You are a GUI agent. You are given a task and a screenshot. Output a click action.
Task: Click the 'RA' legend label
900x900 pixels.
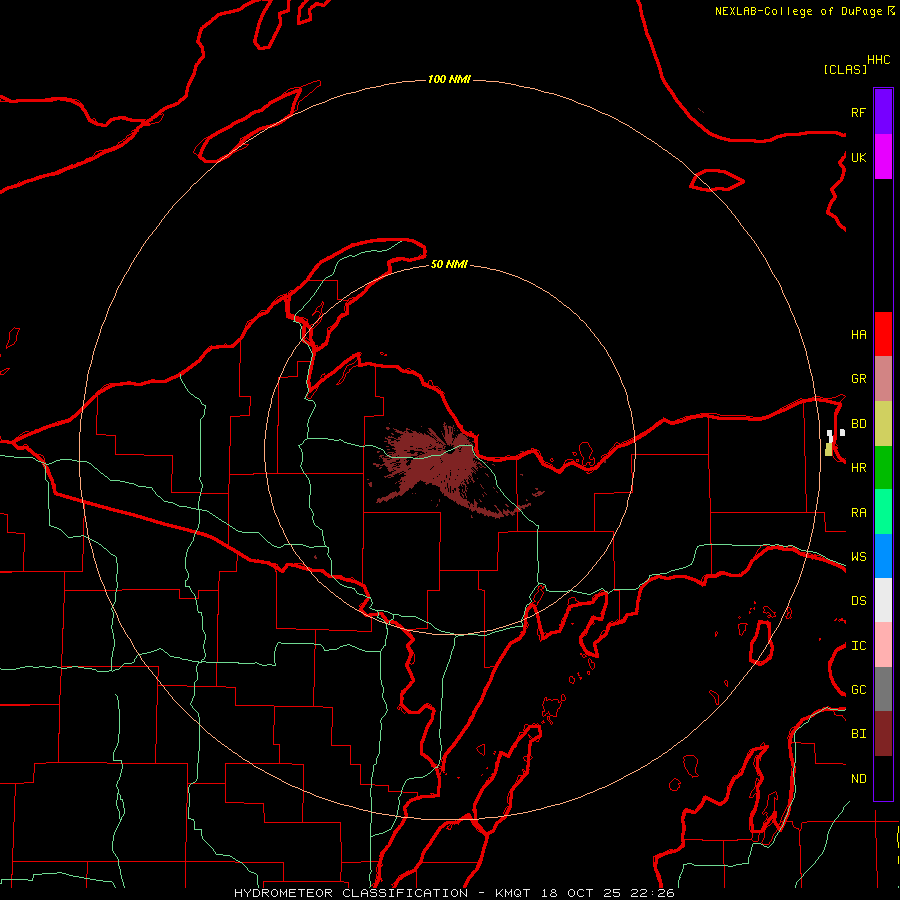pos(858,513)
